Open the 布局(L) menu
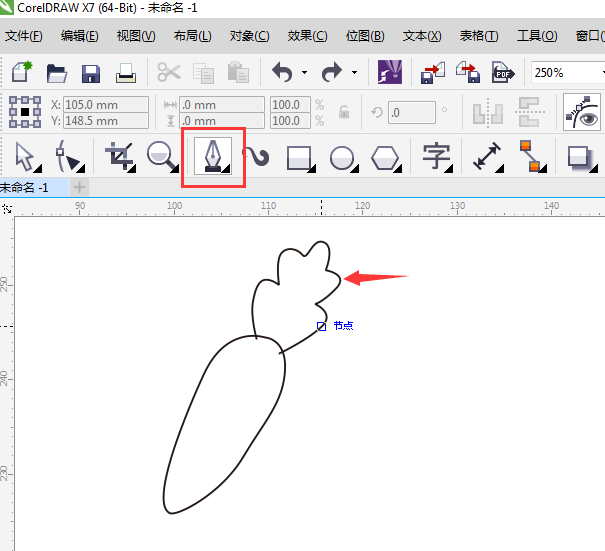Image resolution: width=605 pixels, height=551 pixels. point(193,36)
